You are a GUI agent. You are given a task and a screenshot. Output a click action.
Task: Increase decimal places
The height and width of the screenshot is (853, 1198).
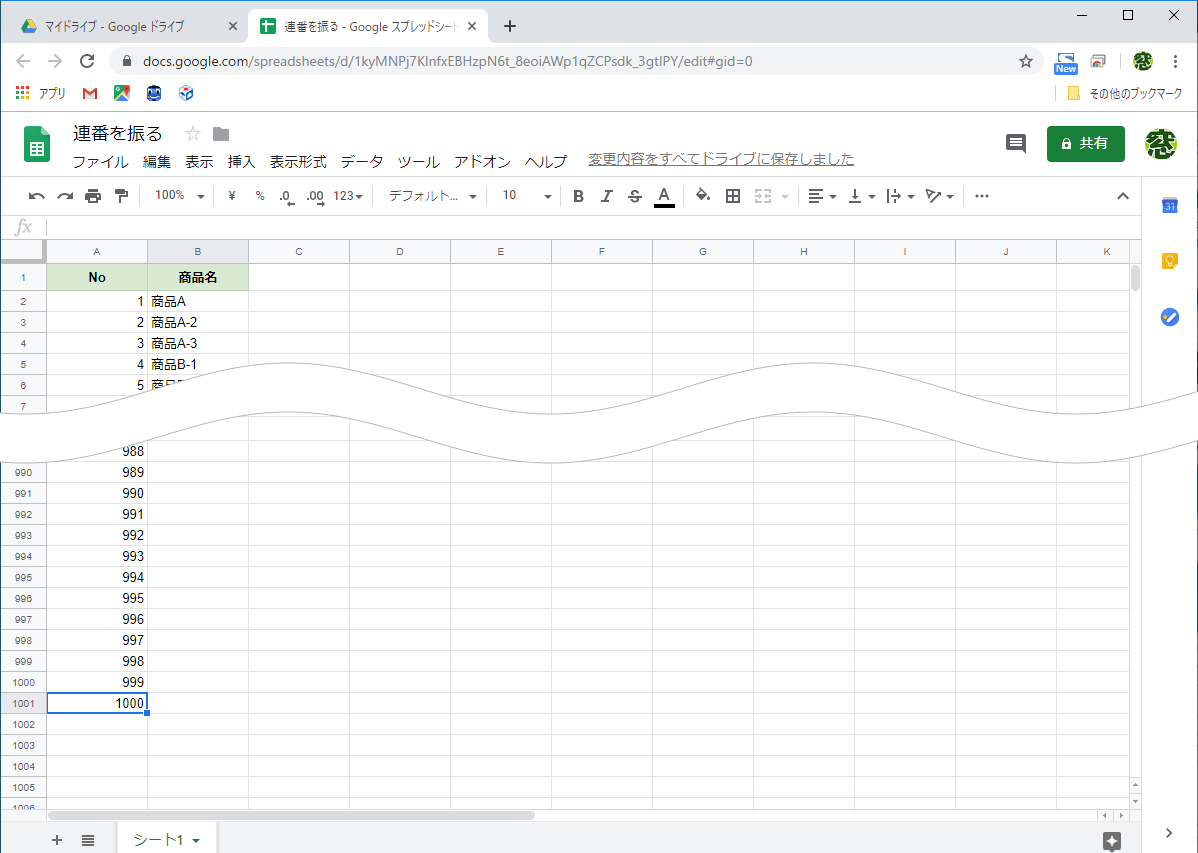315,197
